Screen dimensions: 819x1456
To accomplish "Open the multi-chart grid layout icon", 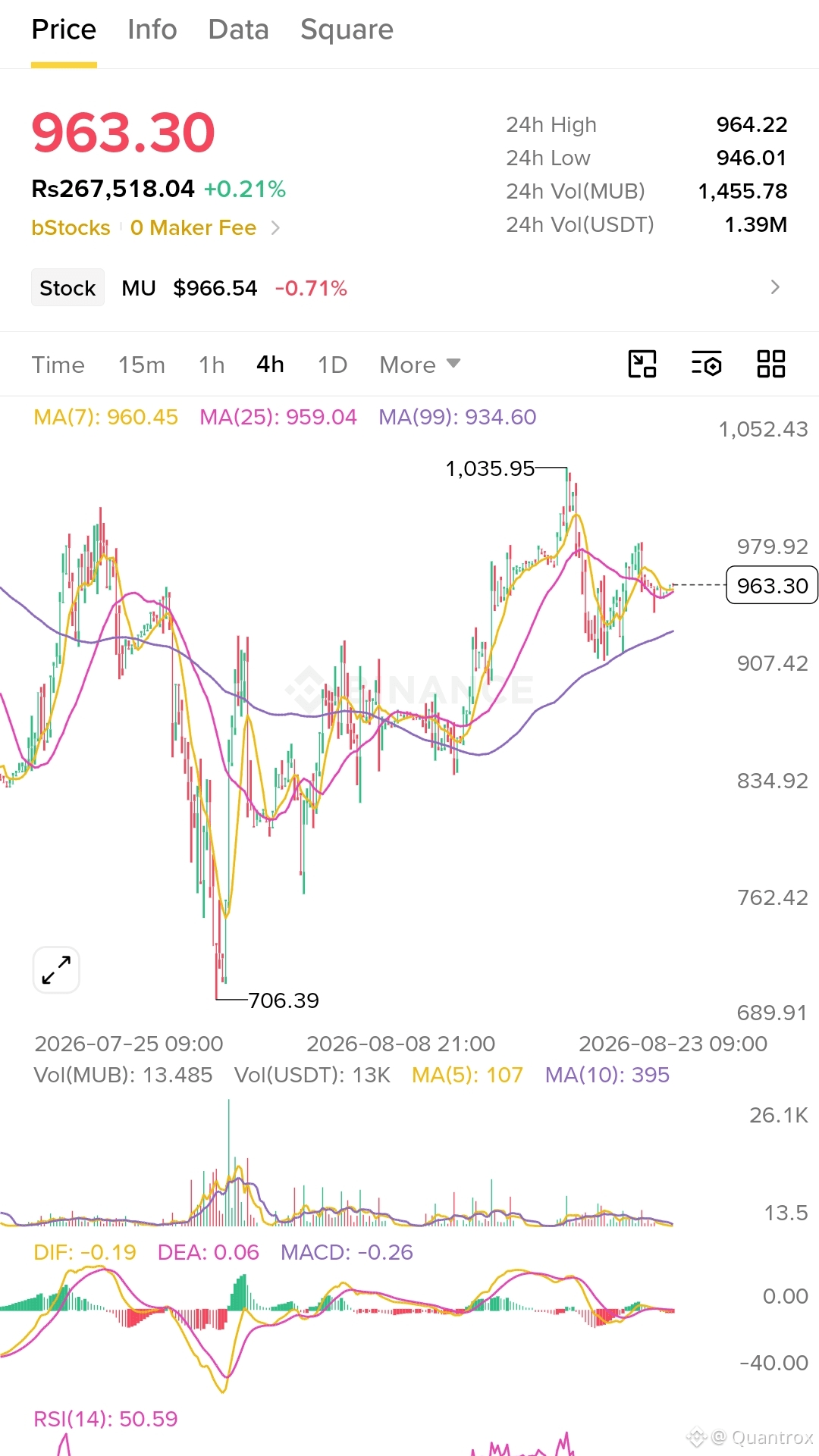I will pyautogui.click(x=771, y=364).
